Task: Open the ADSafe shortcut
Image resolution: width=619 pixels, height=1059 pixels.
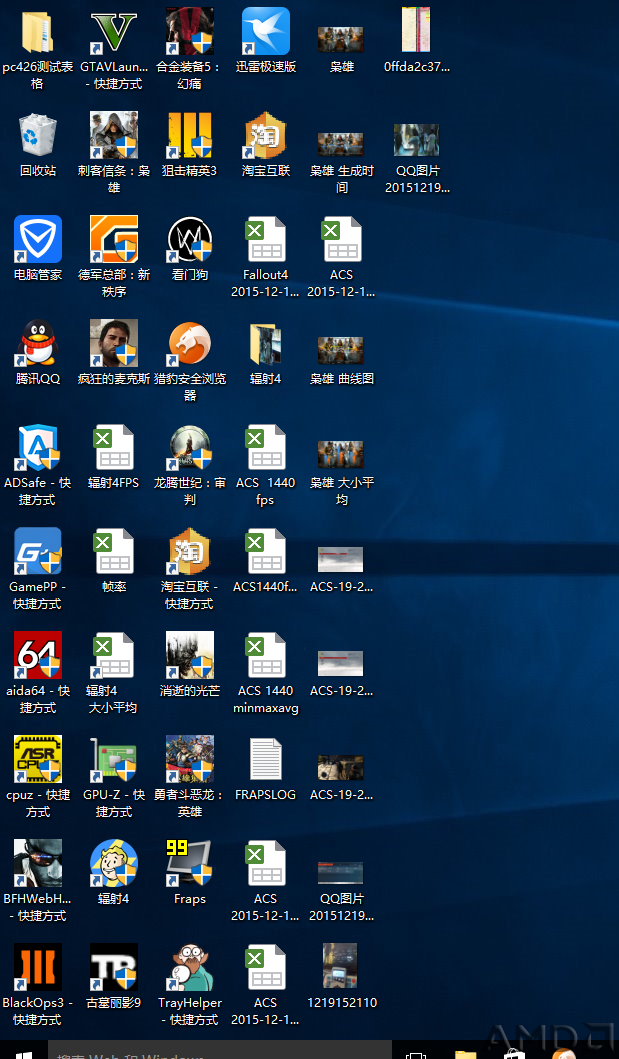Action: pos(38,447)
